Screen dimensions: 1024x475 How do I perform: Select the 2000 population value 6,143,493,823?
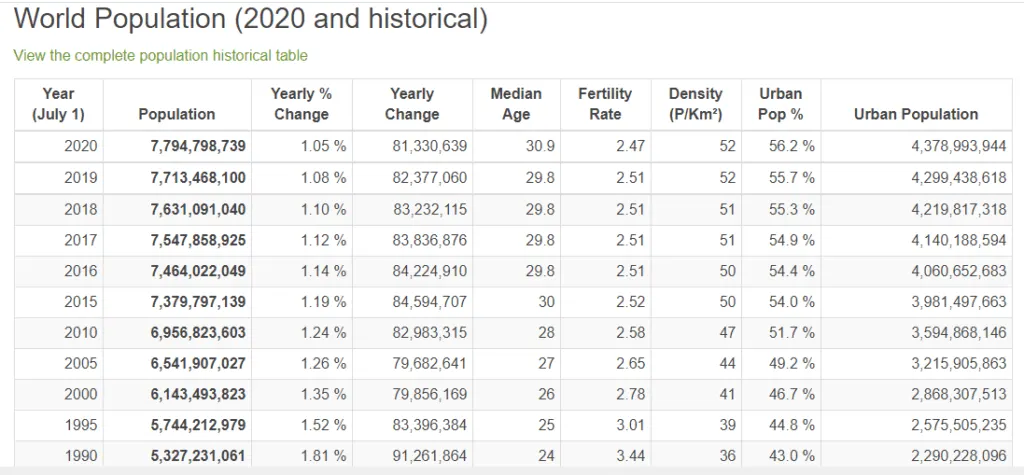coord(199,394)
